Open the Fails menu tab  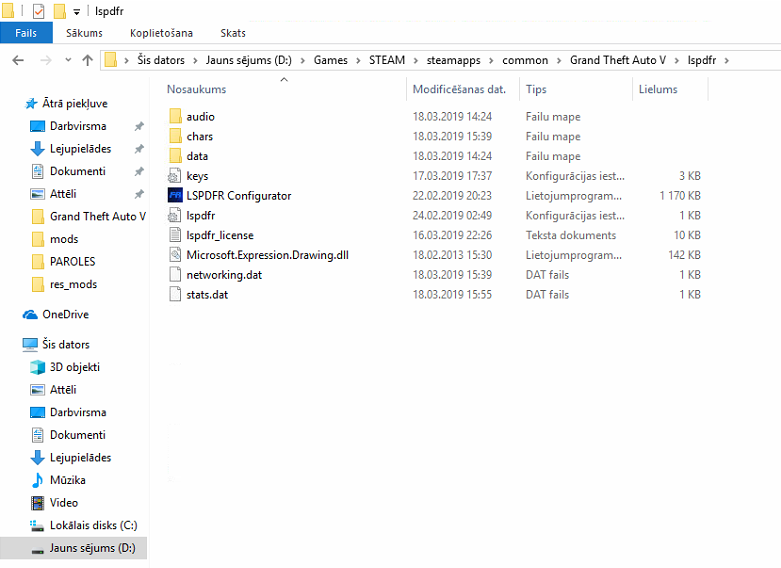point(26,33)
